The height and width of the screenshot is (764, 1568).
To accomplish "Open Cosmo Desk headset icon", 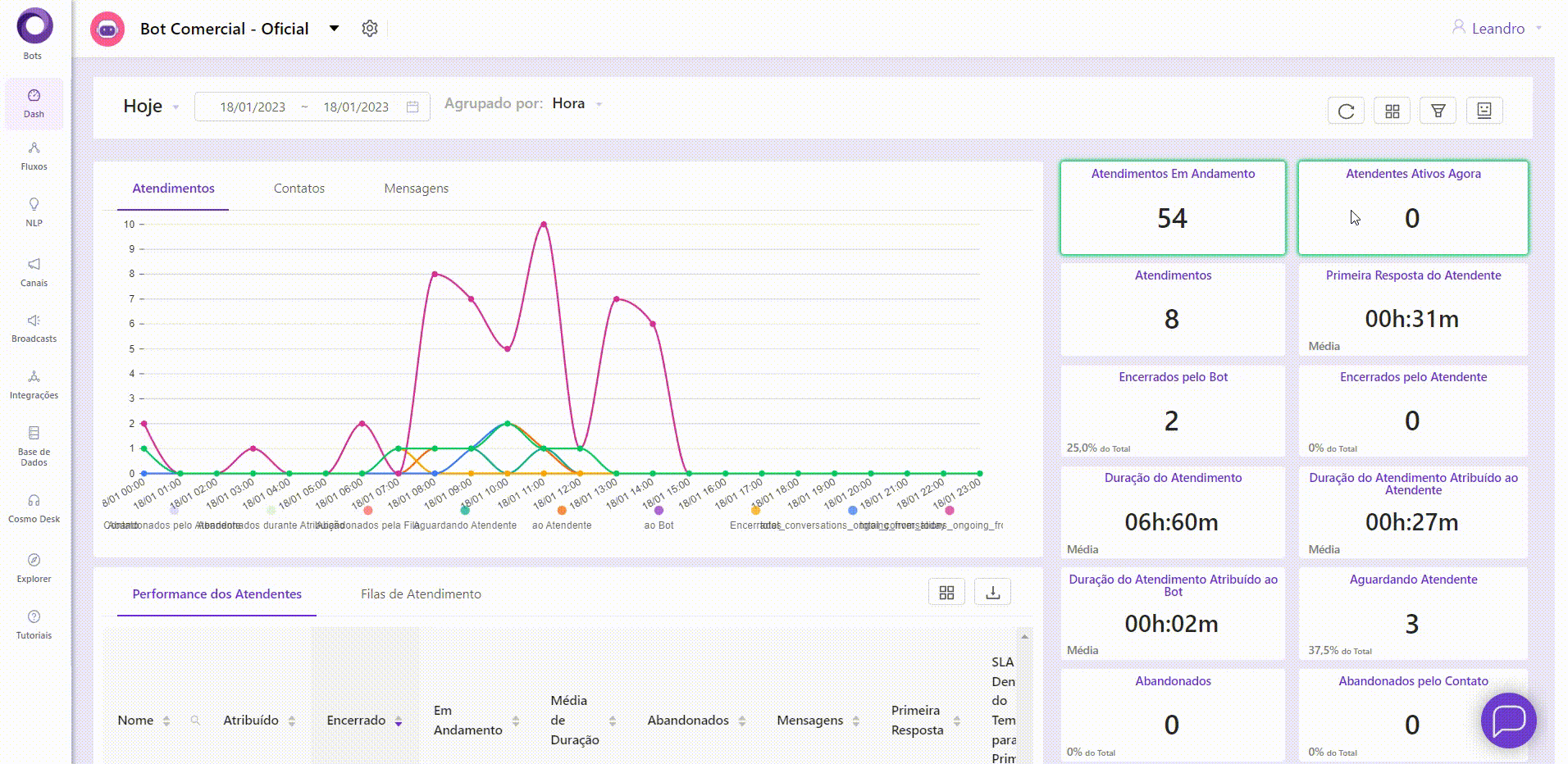I will point(34,507).
